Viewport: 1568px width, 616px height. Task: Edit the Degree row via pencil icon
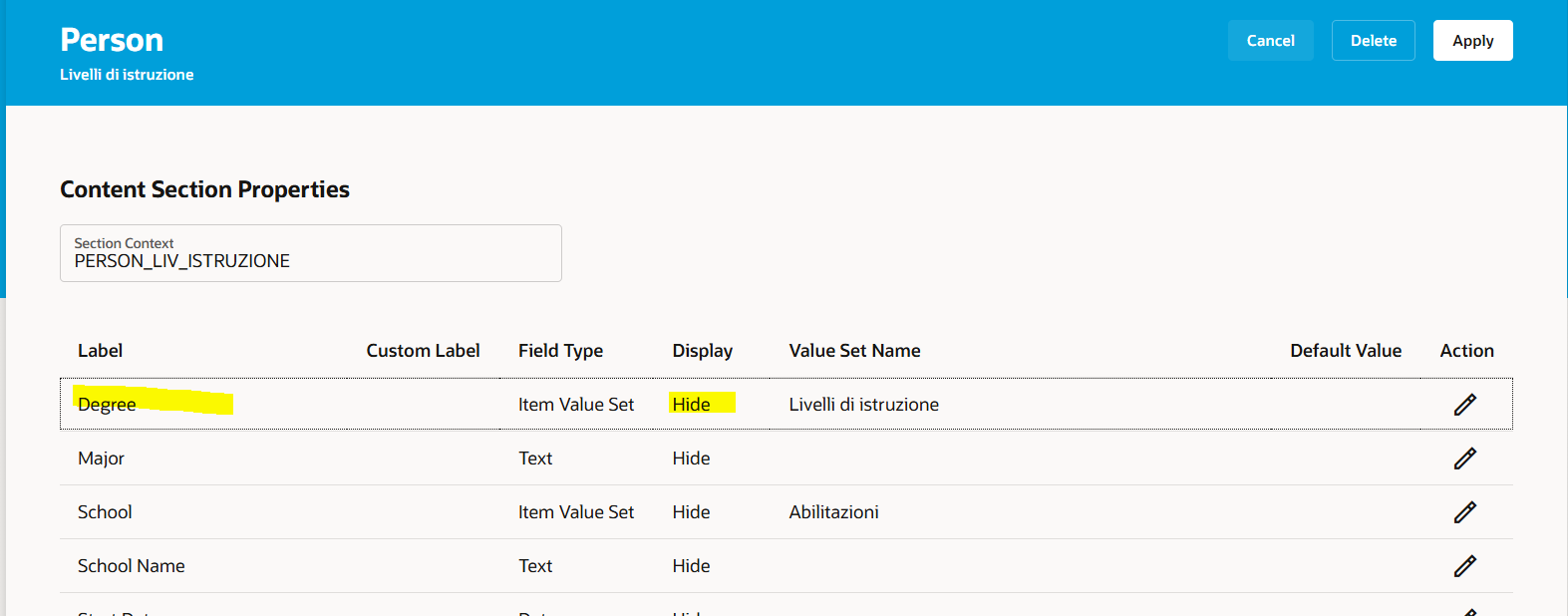[x=1464, y=405]
